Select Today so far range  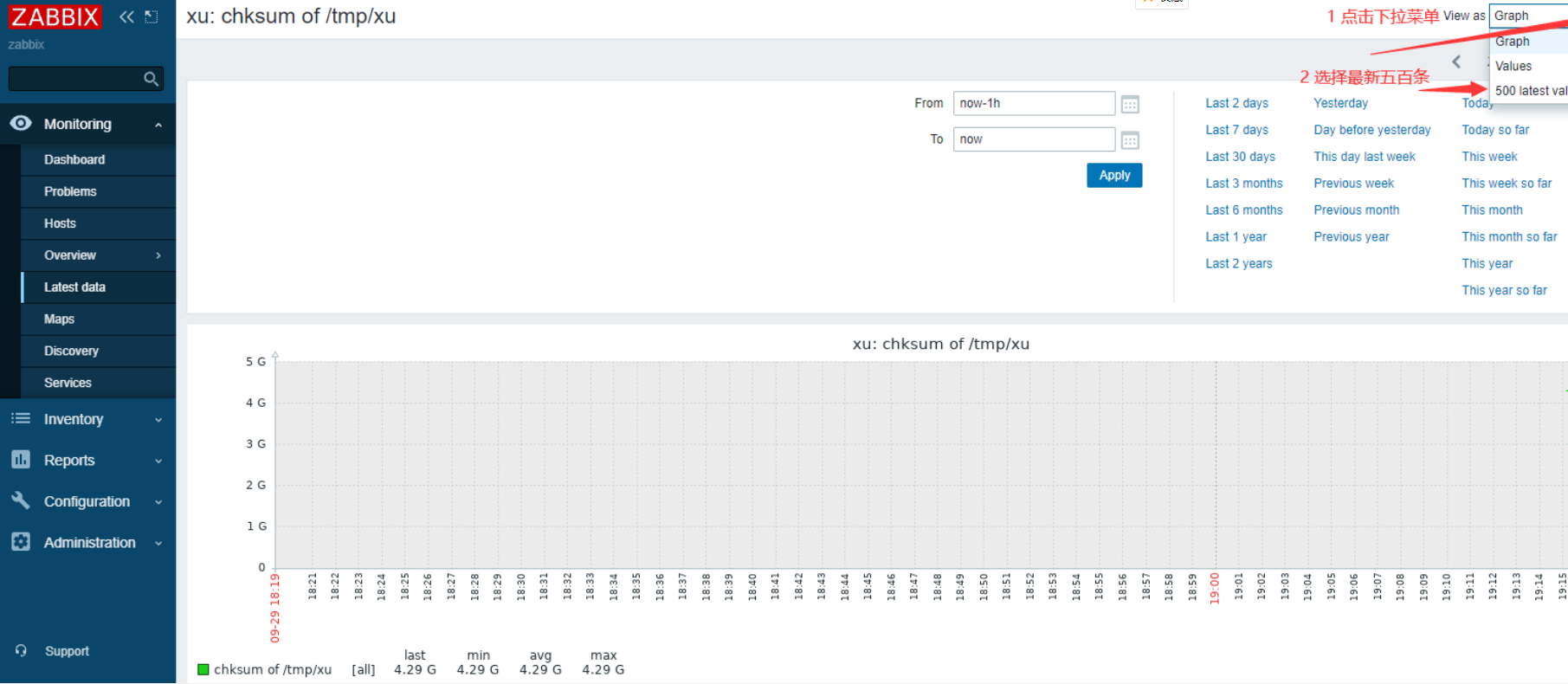(x=1495, y=130)
